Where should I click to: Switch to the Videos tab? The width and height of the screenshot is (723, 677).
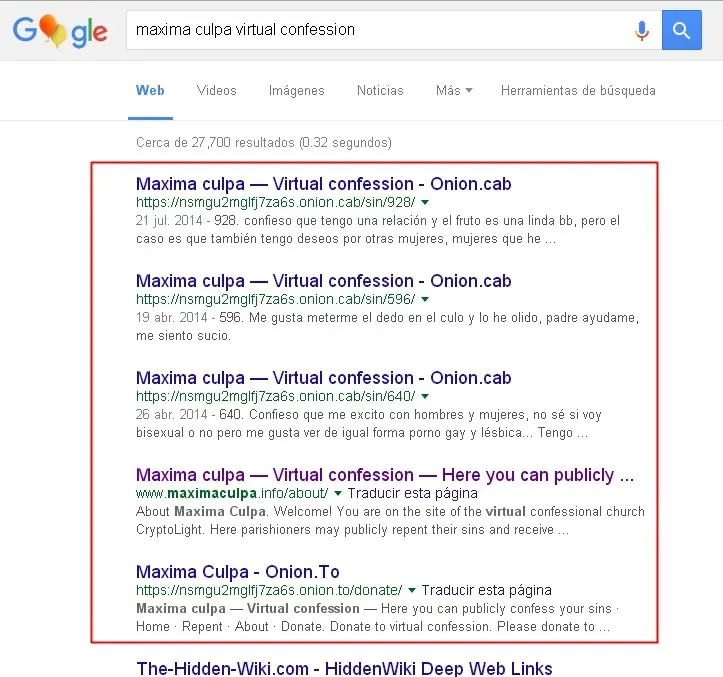pos(216,90)
